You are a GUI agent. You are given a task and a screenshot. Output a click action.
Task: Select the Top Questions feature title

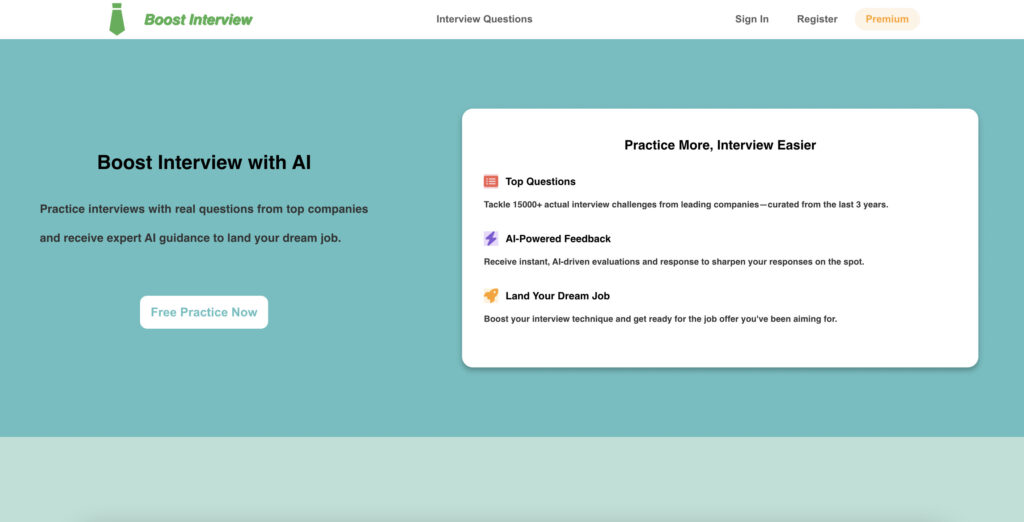pos(540,182)
